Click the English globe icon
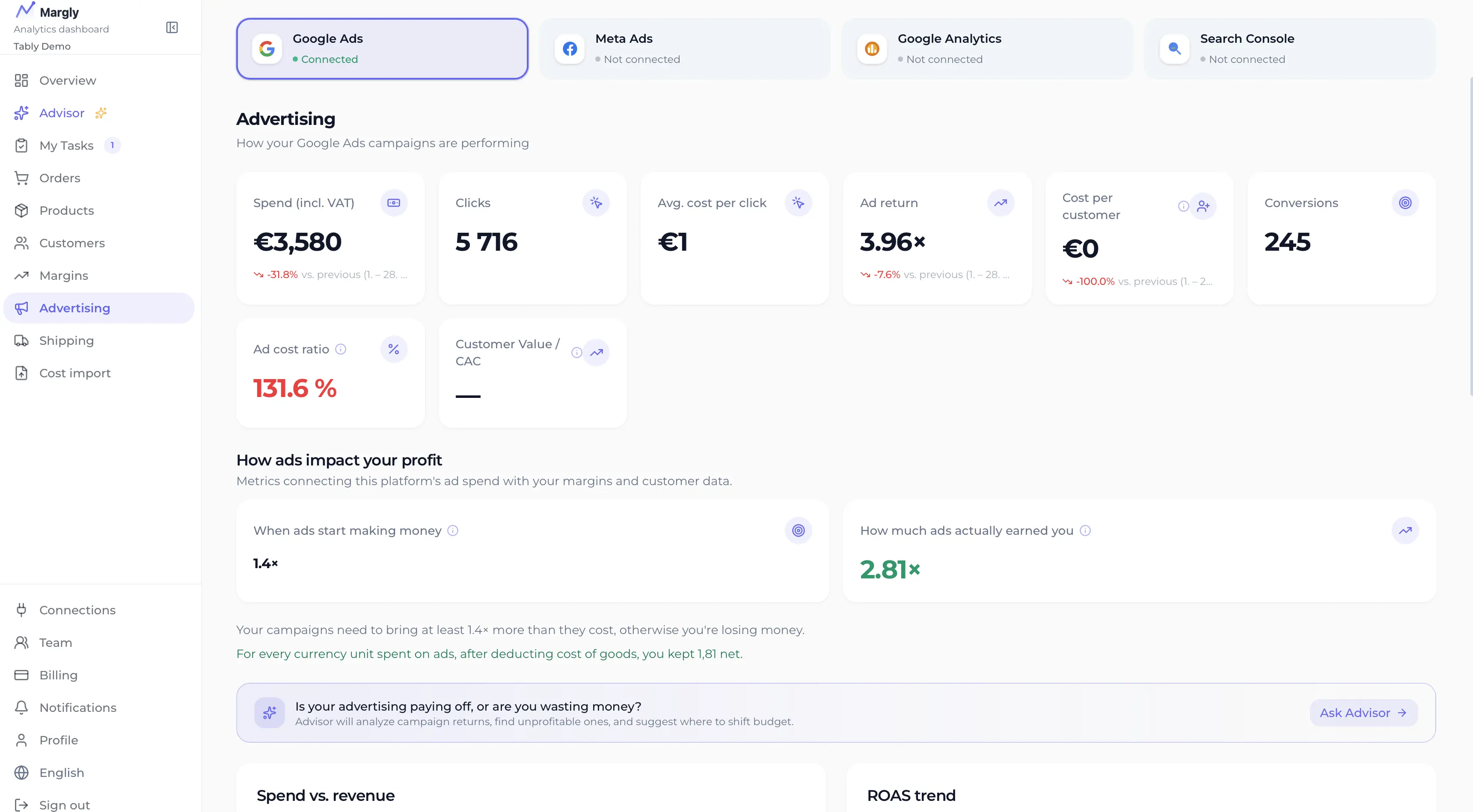The width and height of the screenshot is (1473, 812). pos(21,773)
